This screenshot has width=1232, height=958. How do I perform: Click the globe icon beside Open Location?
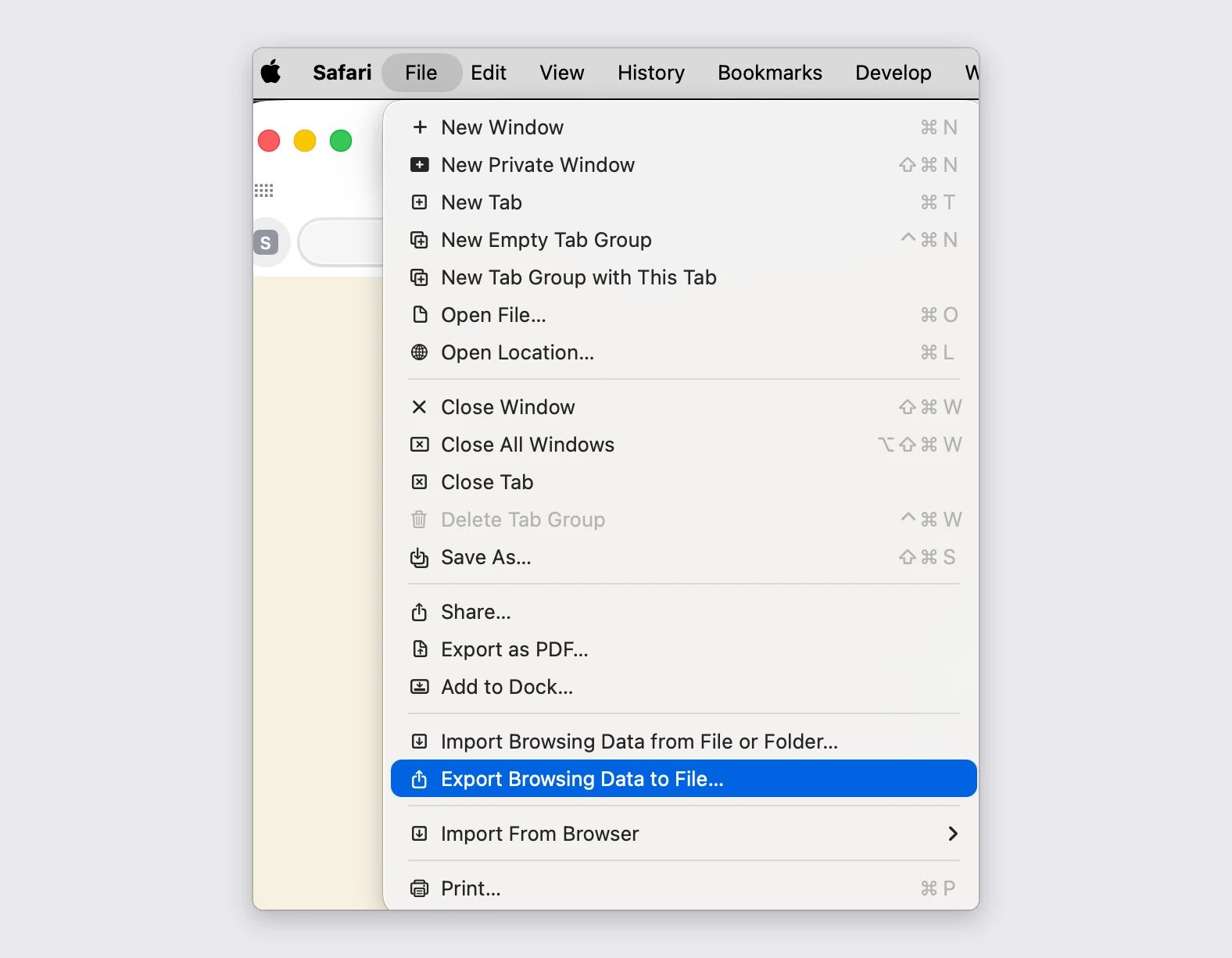(420, 352)
